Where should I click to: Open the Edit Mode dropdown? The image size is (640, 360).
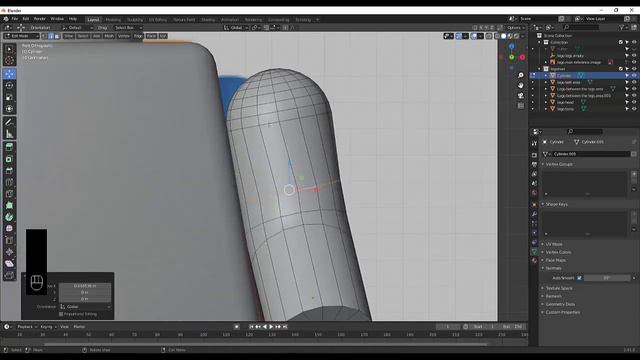(21, 36)
